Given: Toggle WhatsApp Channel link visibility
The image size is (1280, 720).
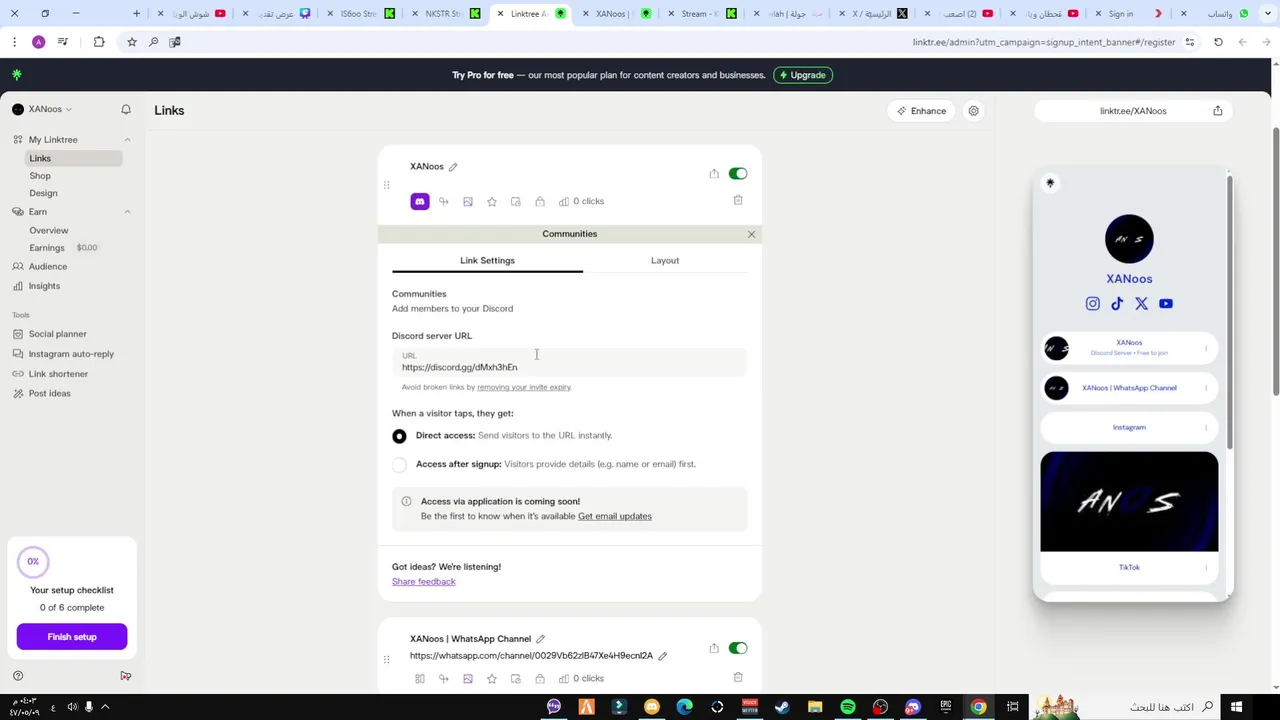Looking at the screenshot, I should [x=738, y=648].
